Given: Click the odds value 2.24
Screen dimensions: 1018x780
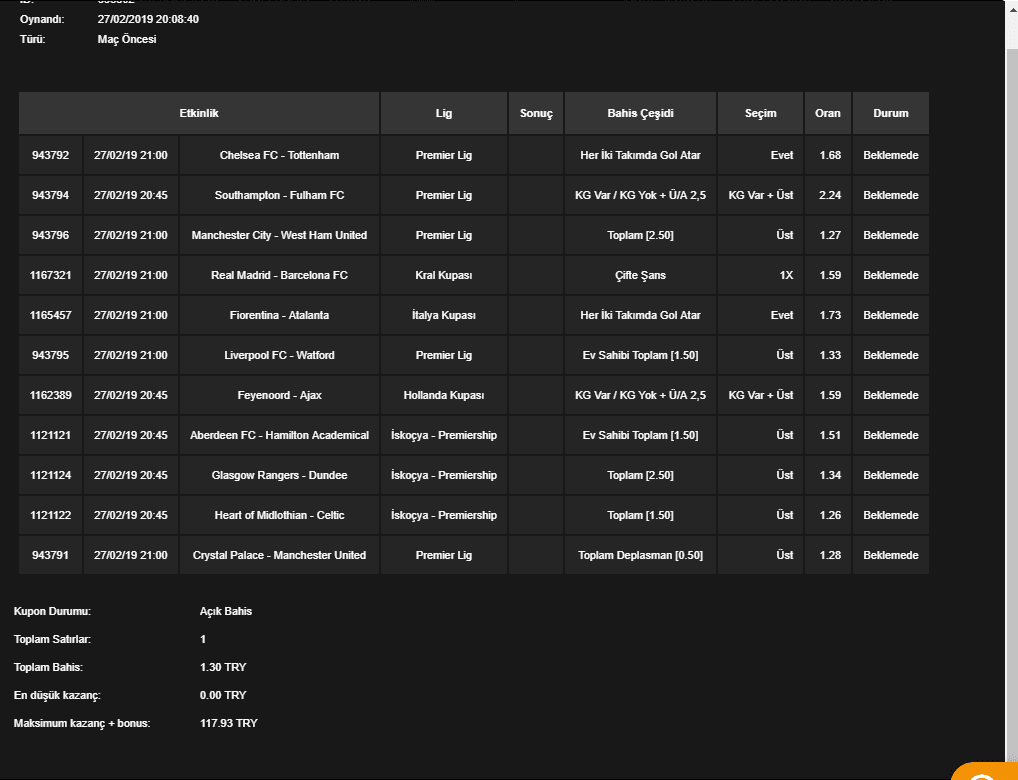Looking at the screenshot, I should (x=830, y=195).
